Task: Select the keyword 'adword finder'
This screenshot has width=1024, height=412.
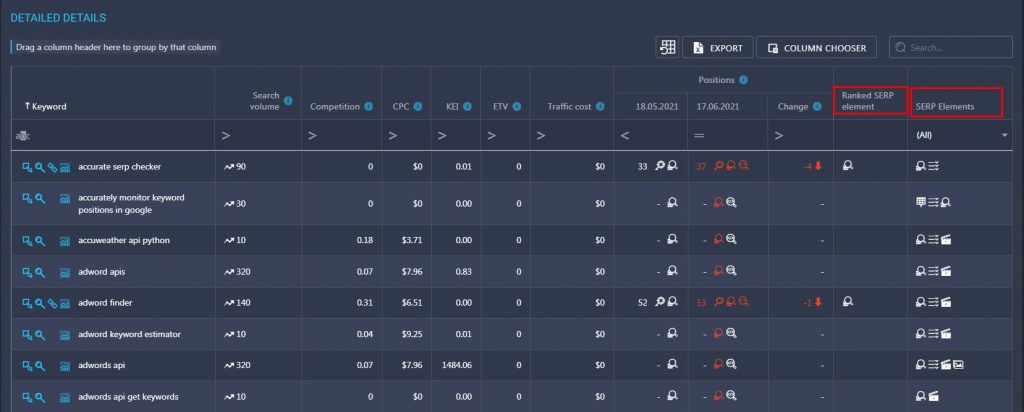Action: pos(105,303)
